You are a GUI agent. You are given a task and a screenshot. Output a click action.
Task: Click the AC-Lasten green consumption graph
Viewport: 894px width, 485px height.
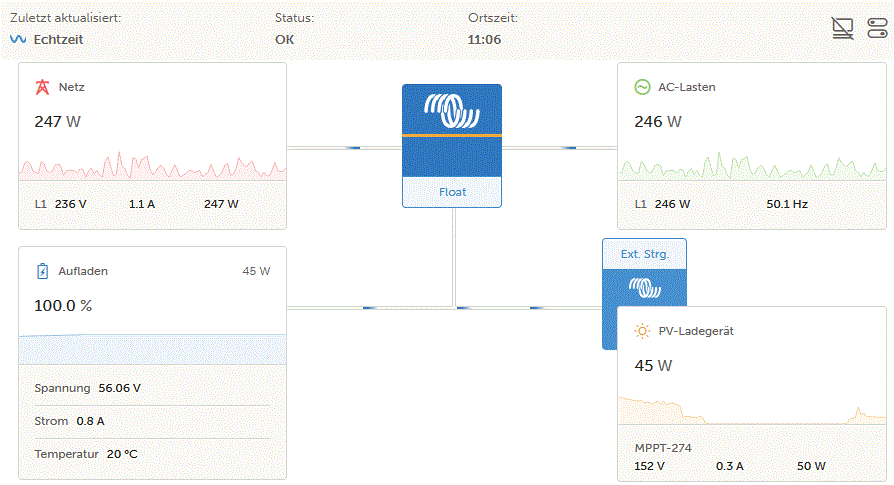(752, 165)
